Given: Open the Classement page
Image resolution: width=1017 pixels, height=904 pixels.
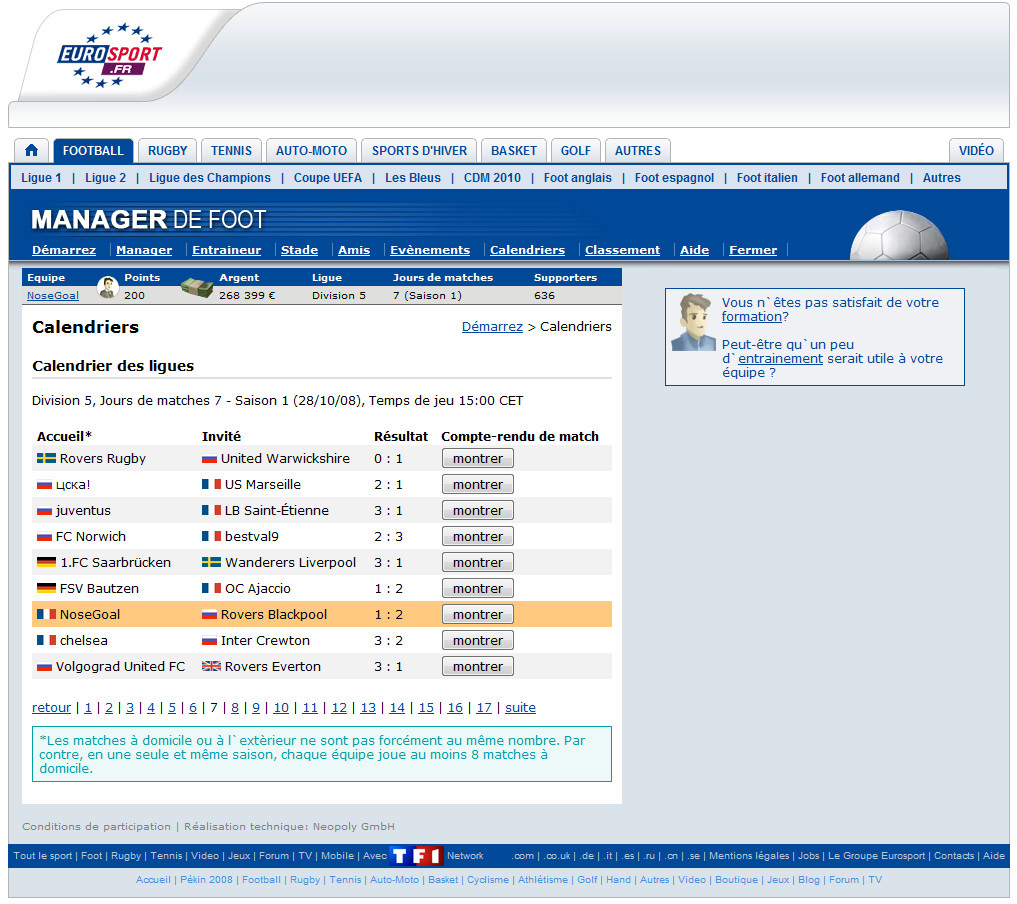Looking at the screenshot, I should pyautogui.click(x=622, y=250).
